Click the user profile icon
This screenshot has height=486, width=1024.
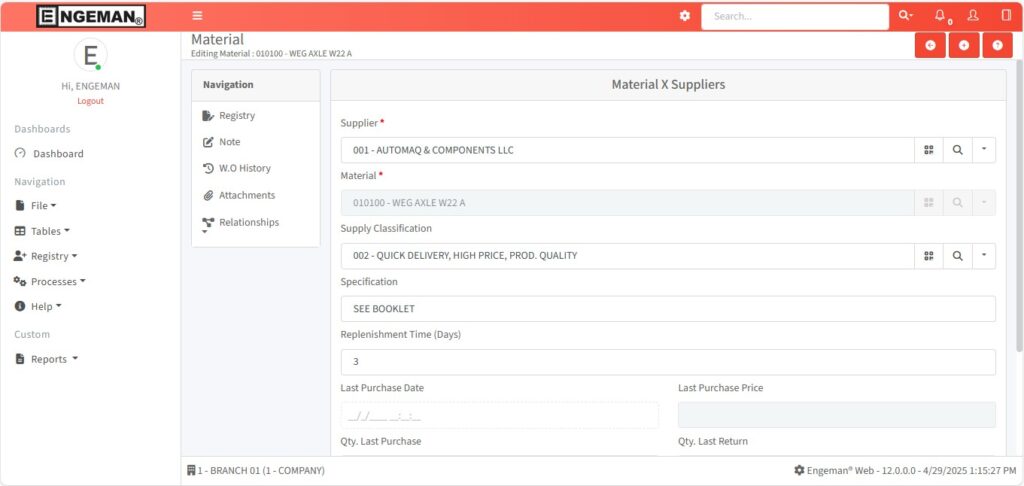coord(973,16)
